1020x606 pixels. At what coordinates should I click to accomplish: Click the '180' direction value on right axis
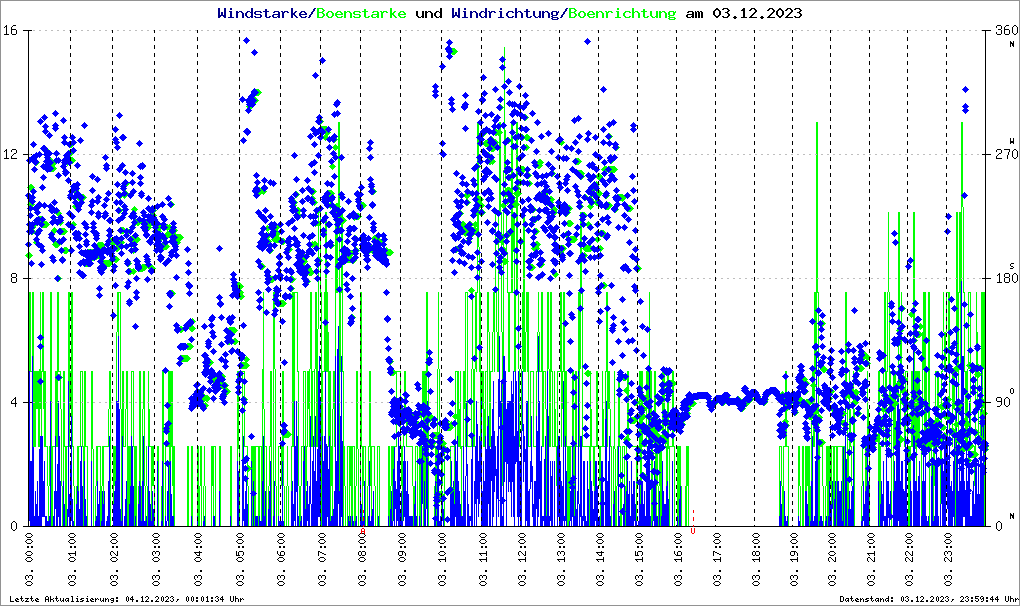1005,278
